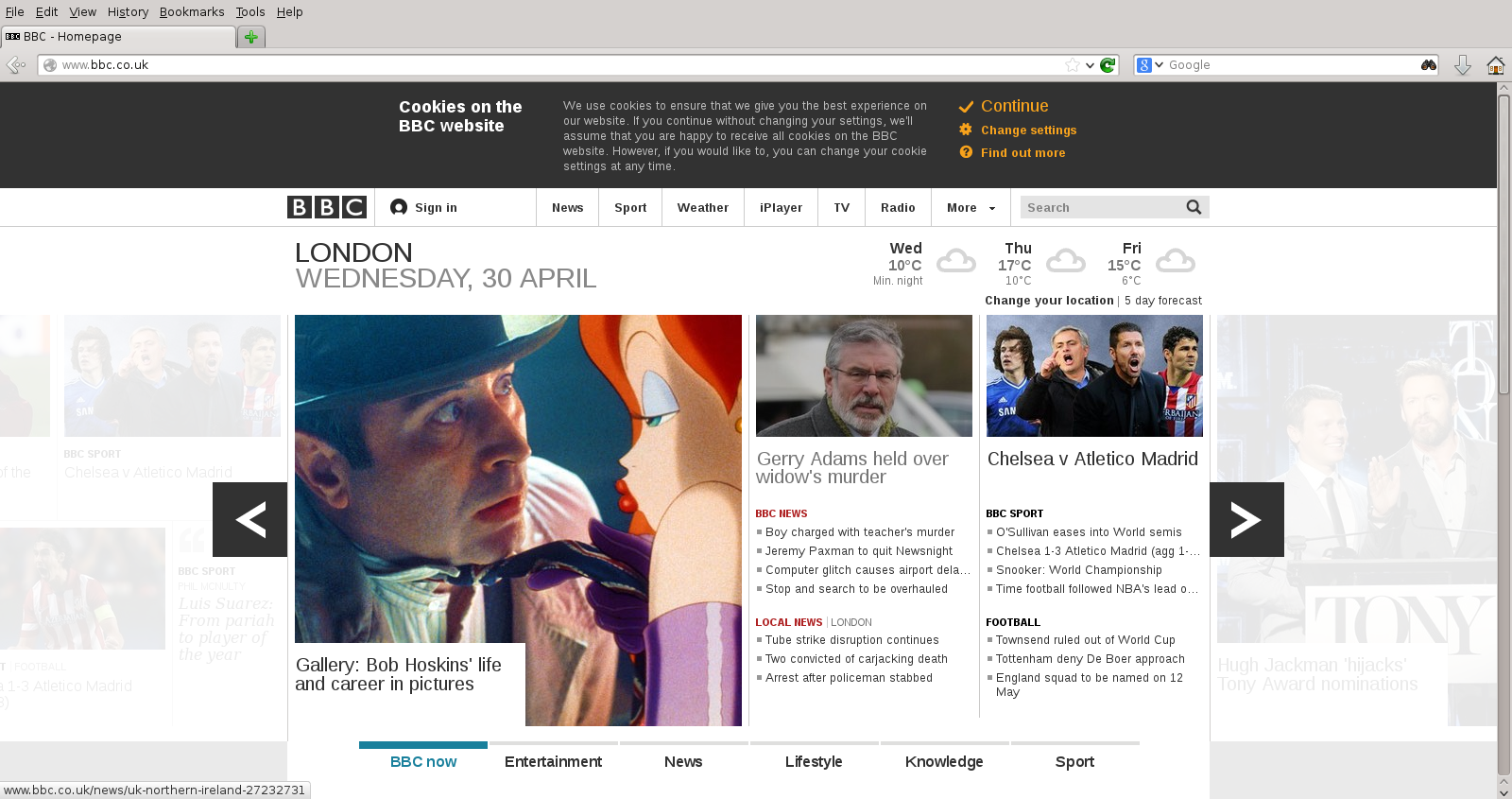This screenshot has height=799, width=1512.
Task: Click Wednesday cloud weather icon
Action: tap(955, 261)
